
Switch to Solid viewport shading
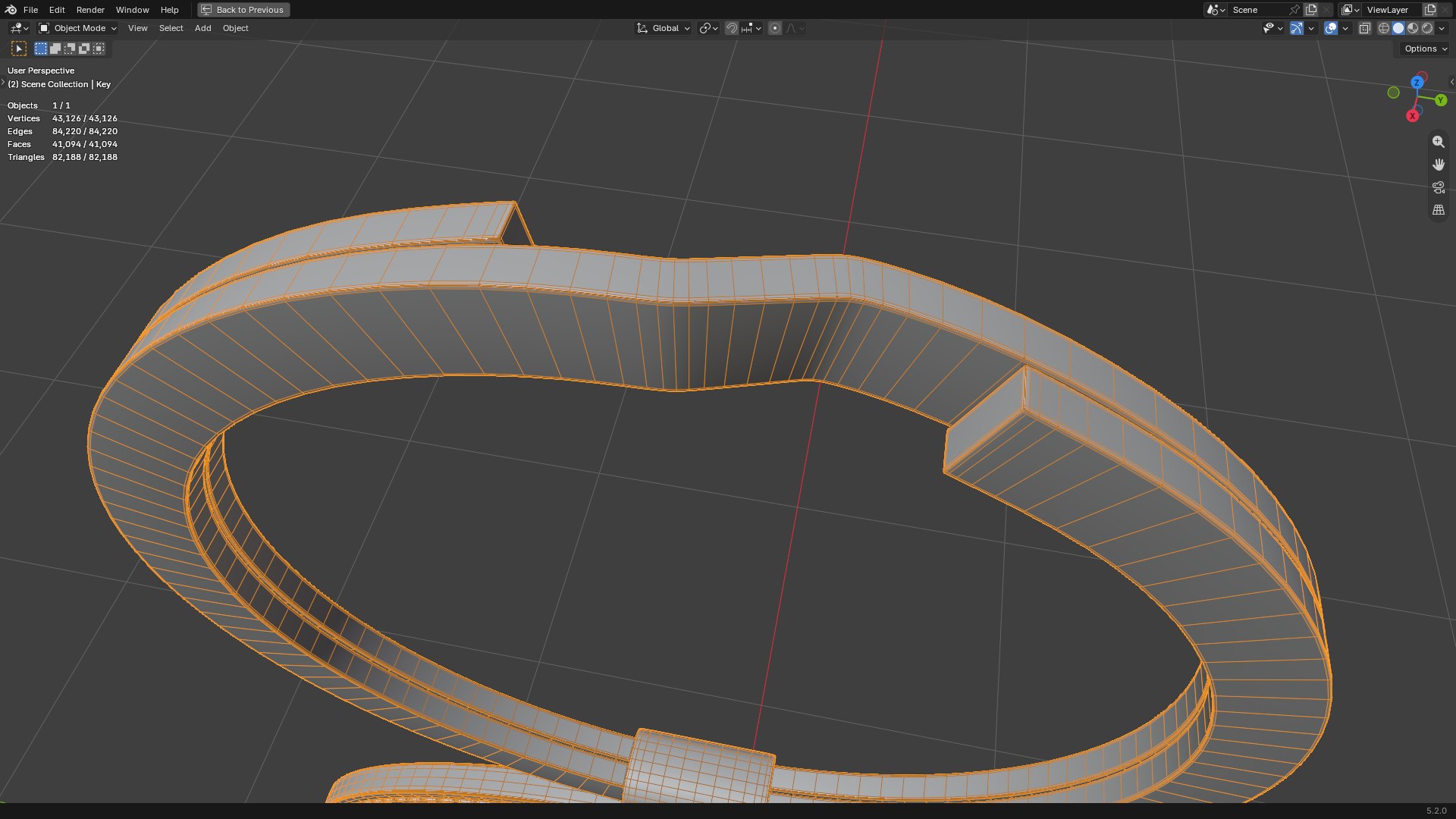coord(1398,28)
